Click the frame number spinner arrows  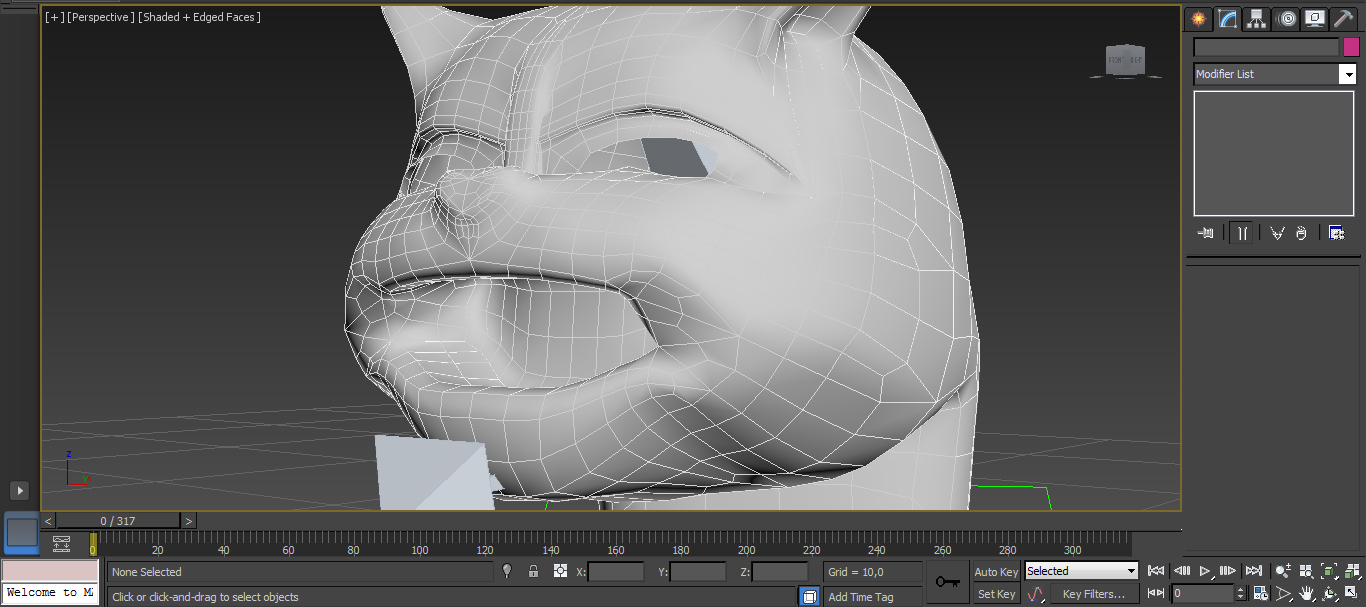click(1240, 594)
